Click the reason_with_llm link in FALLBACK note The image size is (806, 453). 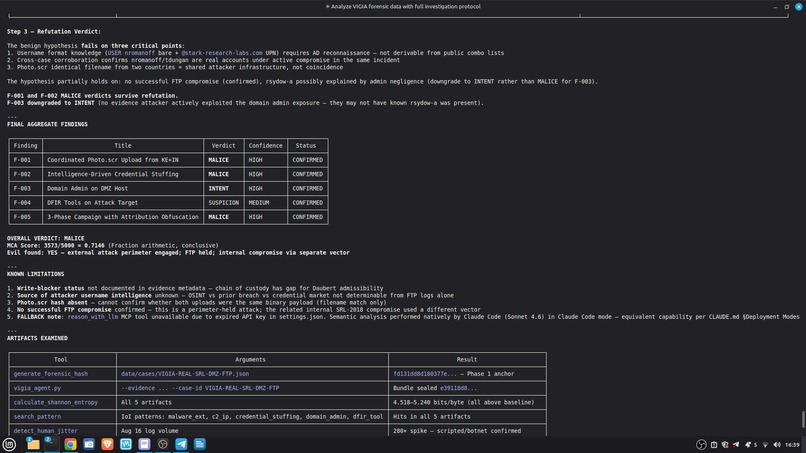[x=93, y=317]
